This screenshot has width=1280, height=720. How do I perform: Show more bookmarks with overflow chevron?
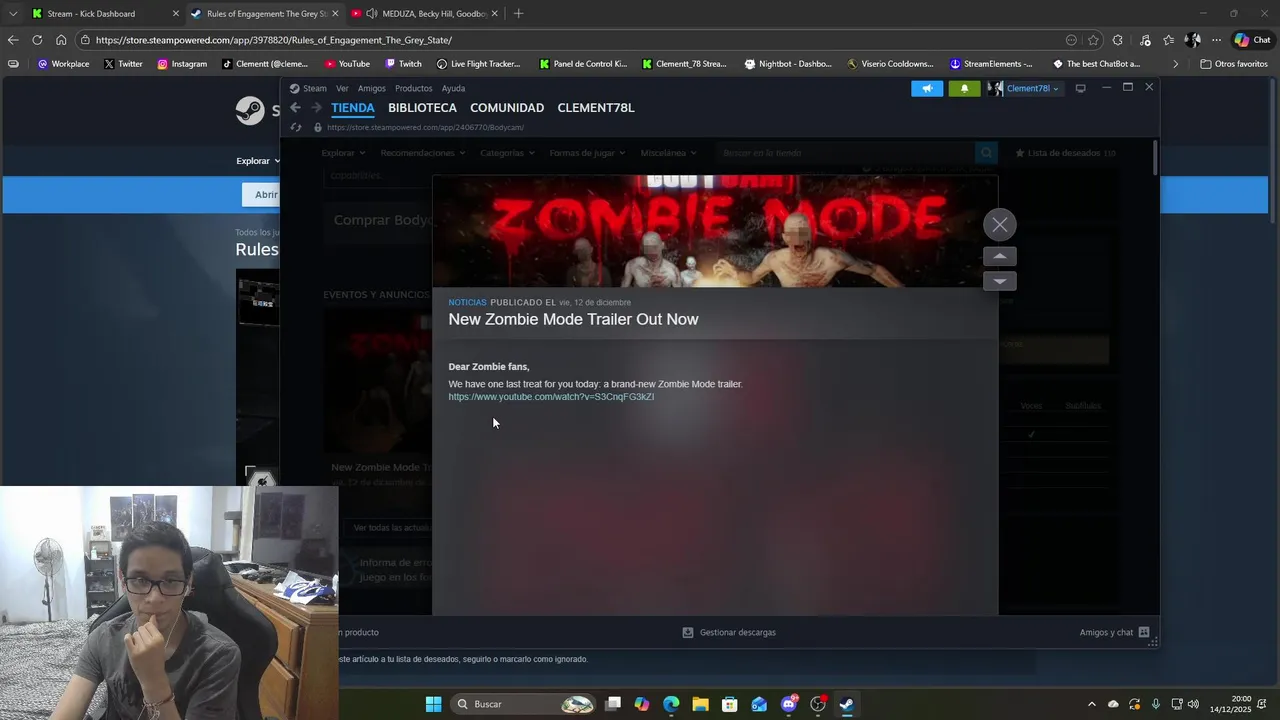click(1175, 64)
